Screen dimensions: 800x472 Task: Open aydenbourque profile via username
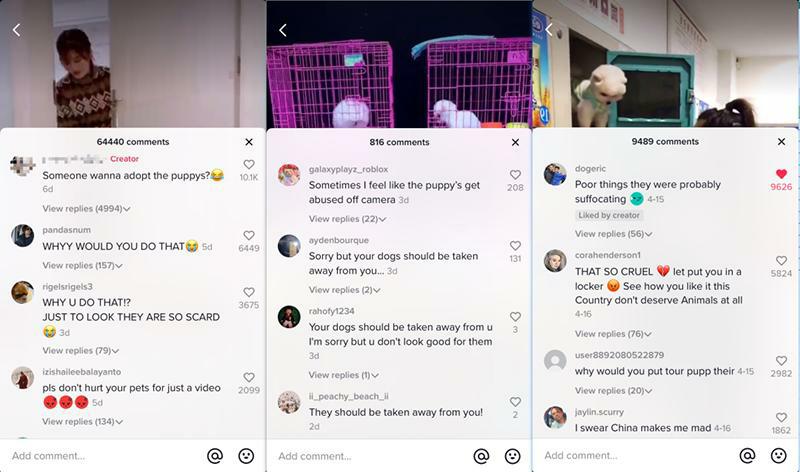(338, 240)
